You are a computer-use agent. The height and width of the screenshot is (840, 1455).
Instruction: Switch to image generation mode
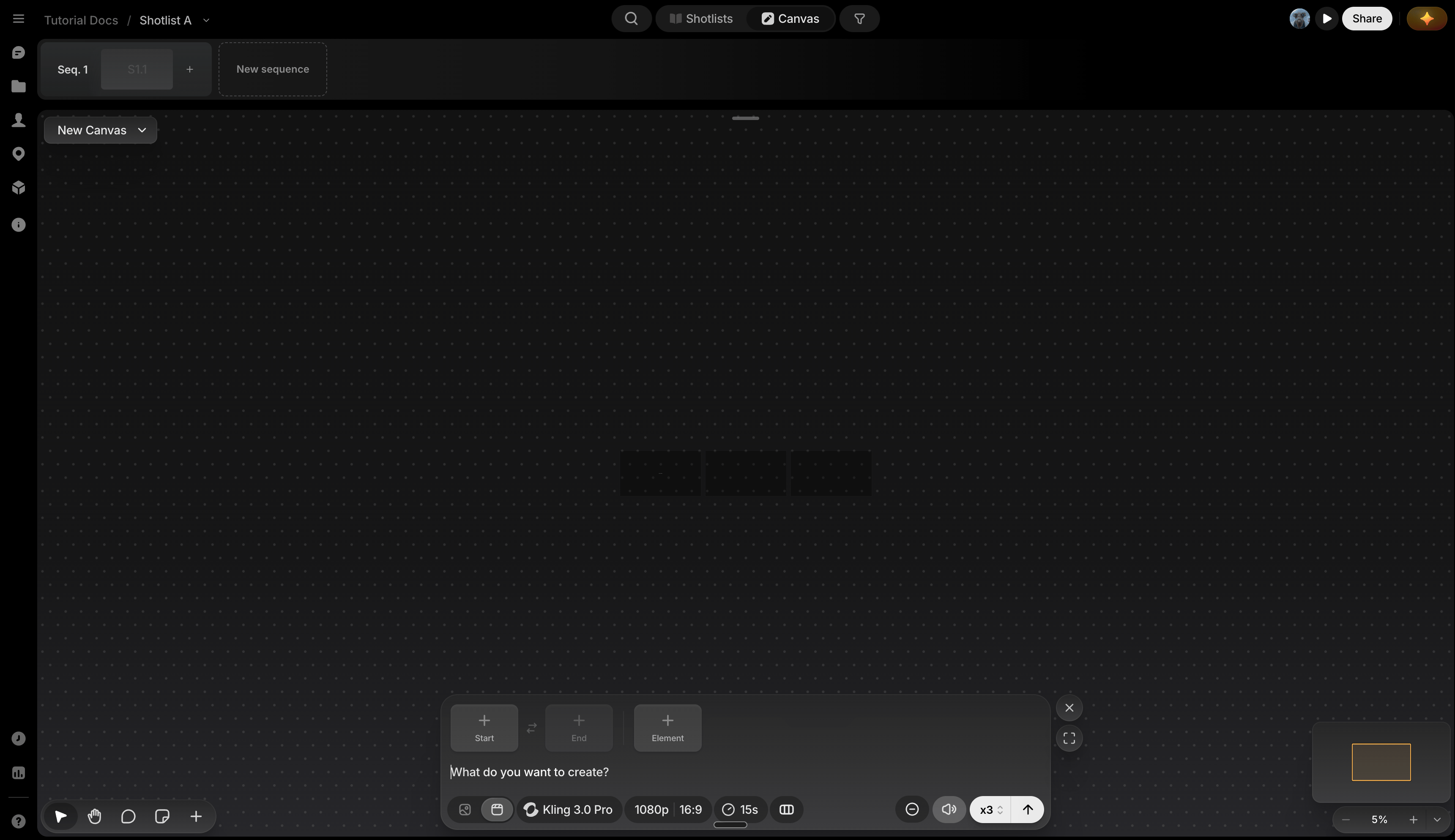[465, 810]
